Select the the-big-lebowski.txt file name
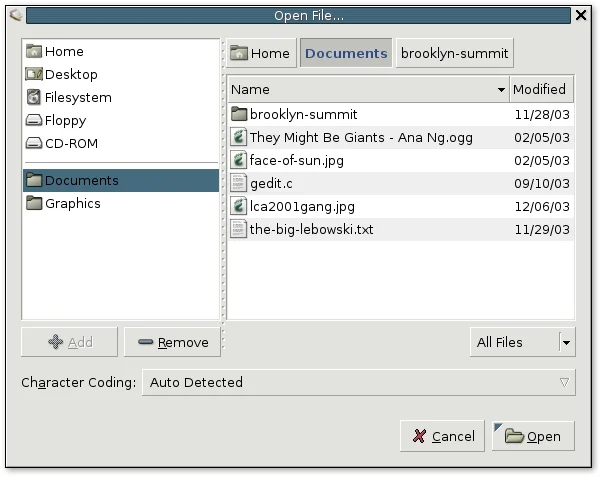This screenshot has height=477, width=601. 311,229
